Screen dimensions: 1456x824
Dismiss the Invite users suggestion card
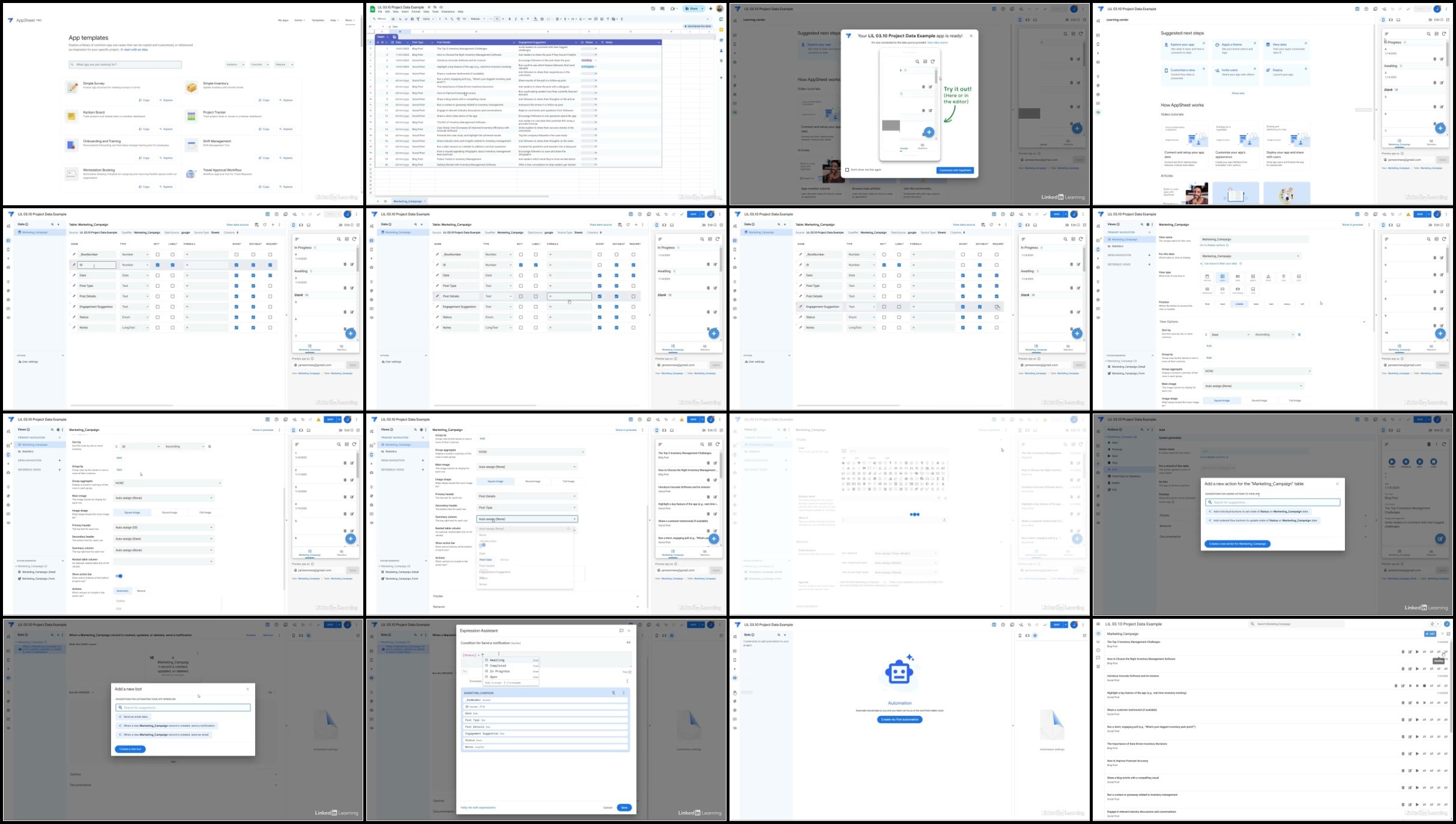[1255, 68]
